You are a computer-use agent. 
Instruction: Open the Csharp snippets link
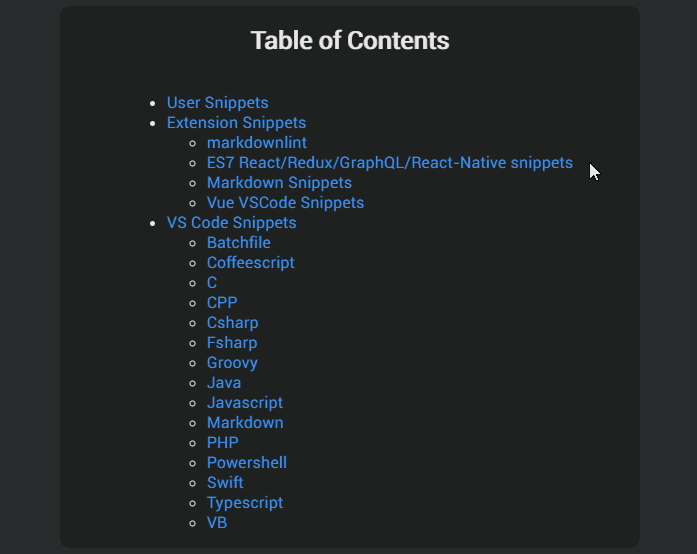tap(232, 323)
